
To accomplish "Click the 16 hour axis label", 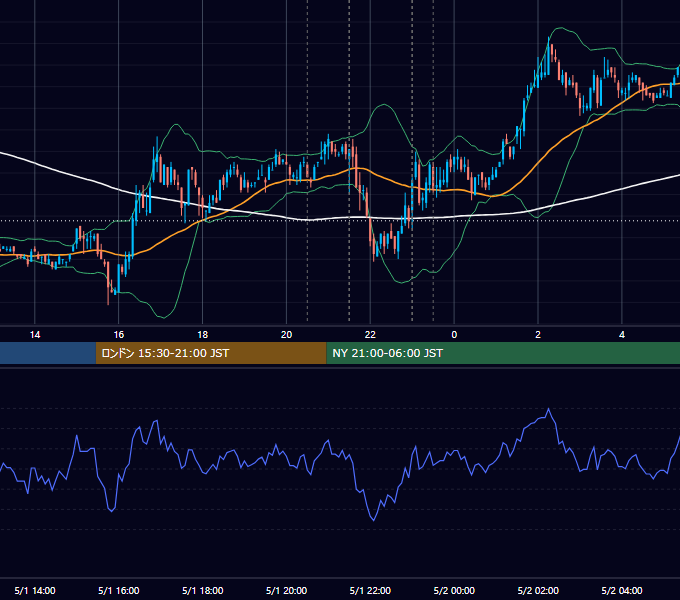I will pos(118,335).
